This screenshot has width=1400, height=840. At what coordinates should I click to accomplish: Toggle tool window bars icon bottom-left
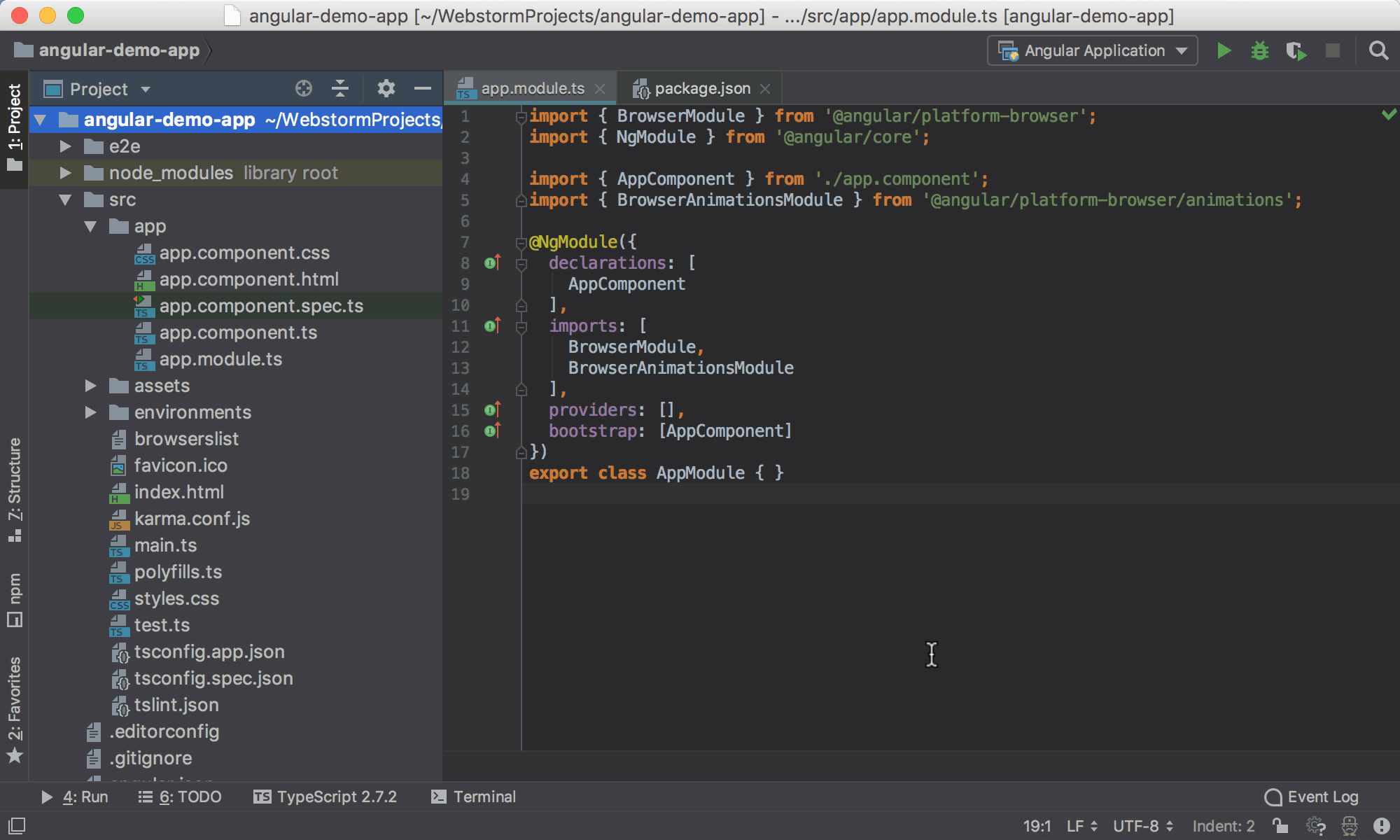point(17,827)
